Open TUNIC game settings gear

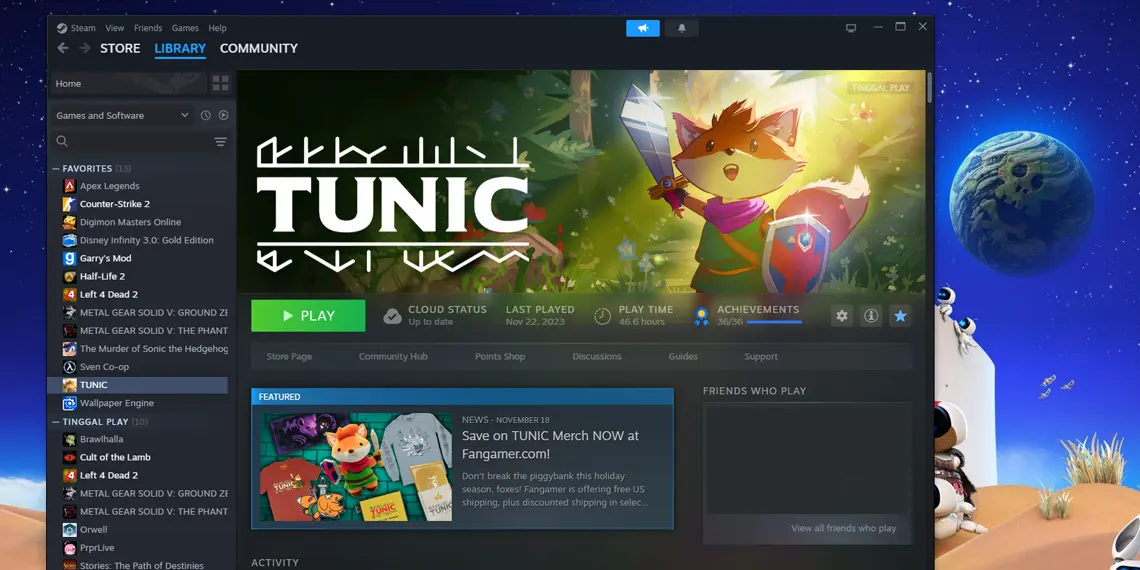coord(842,316)
